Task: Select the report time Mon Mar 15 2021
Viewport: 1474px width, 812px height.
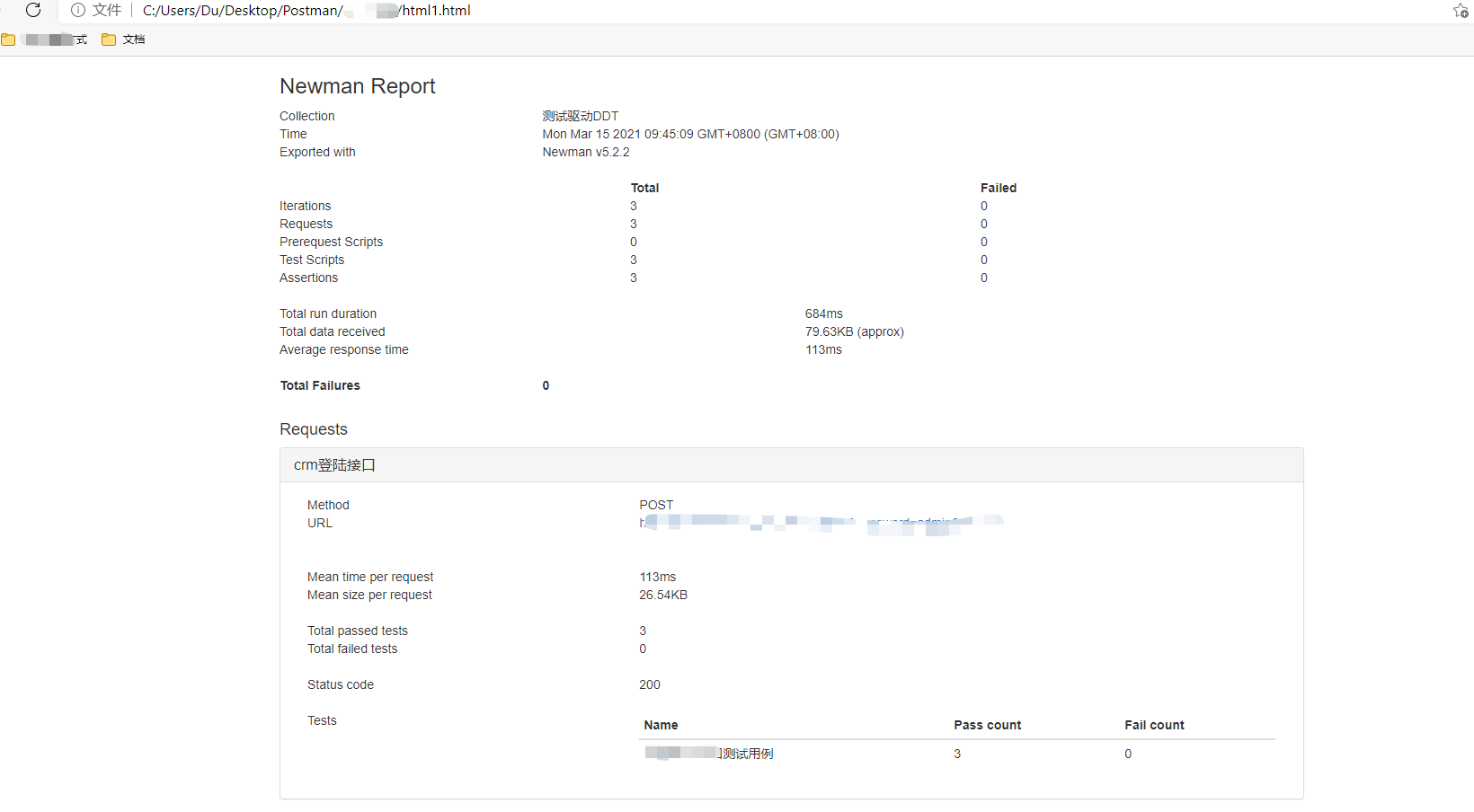Action: click(690, 134)
